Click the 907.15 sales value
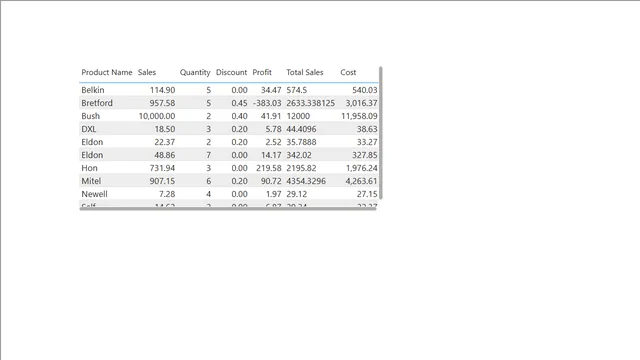 coord(162,181)
